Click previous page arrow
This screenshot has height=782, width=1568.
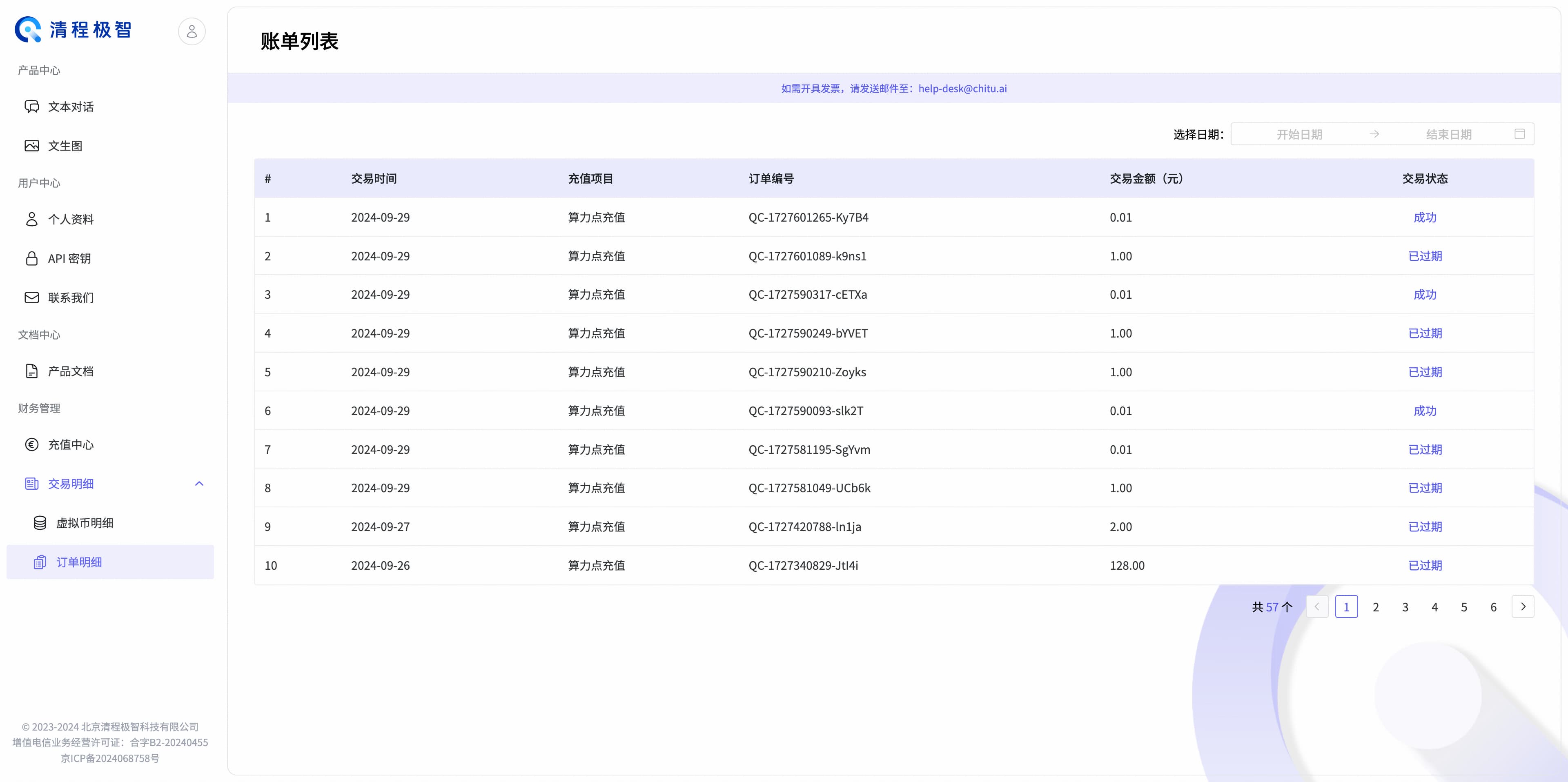(x=1316, y=607)
